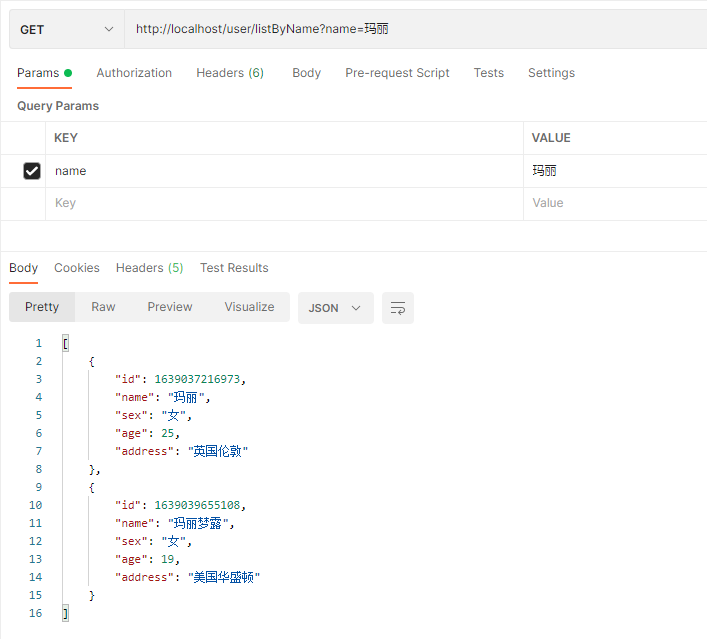This screenshot has height=639, width=707.
Task: Click the empty Key placeholder field
Action: (280, 203)
